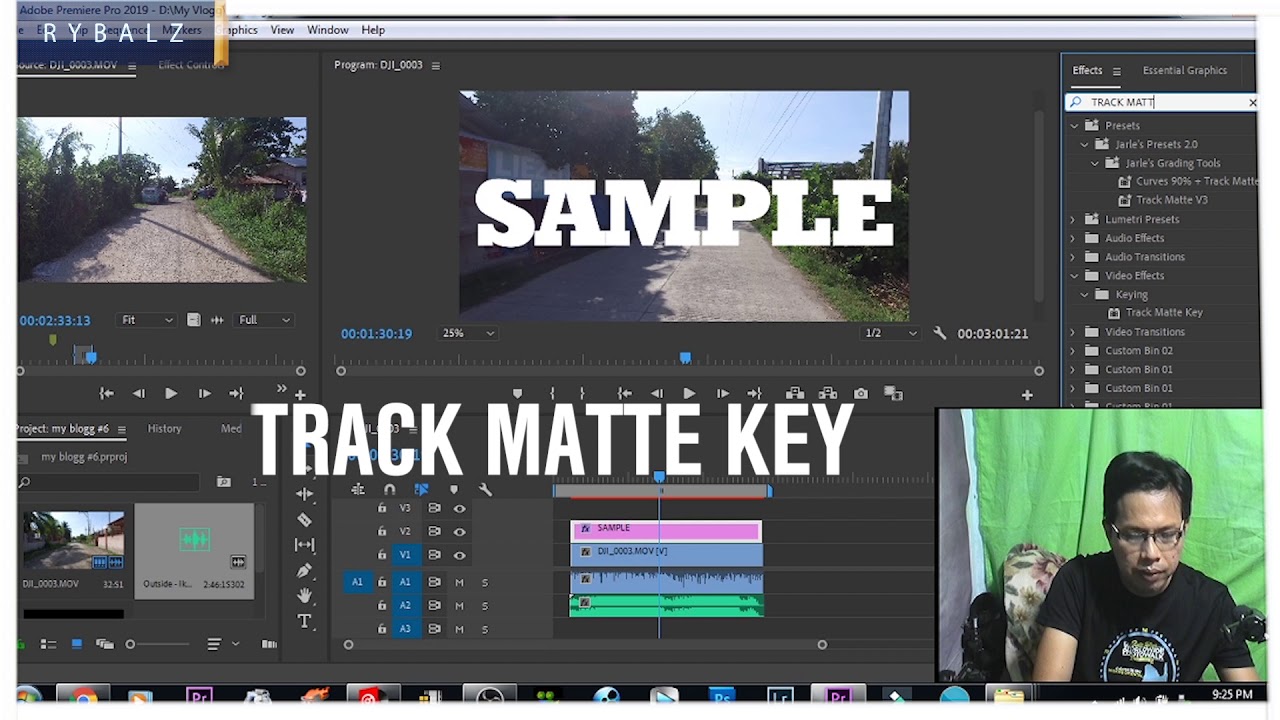Switch to Essential Graphics tab
Screen dimensions: 1280x720
(x=1185, y=70)
